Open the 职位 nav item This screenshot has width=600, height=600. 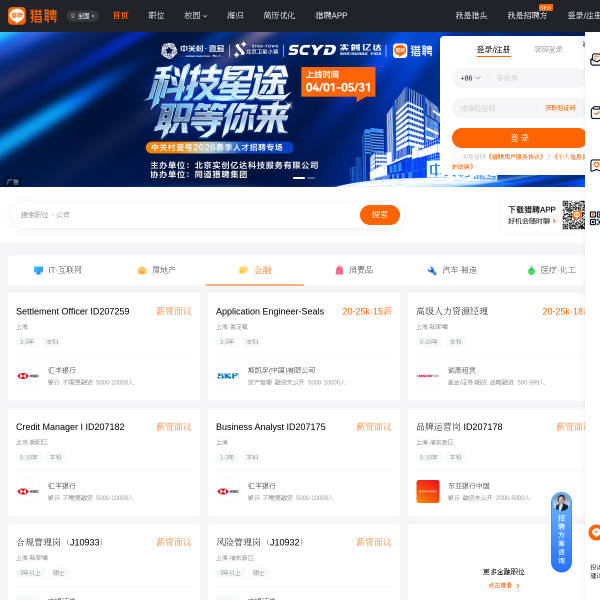pos(156,16)
